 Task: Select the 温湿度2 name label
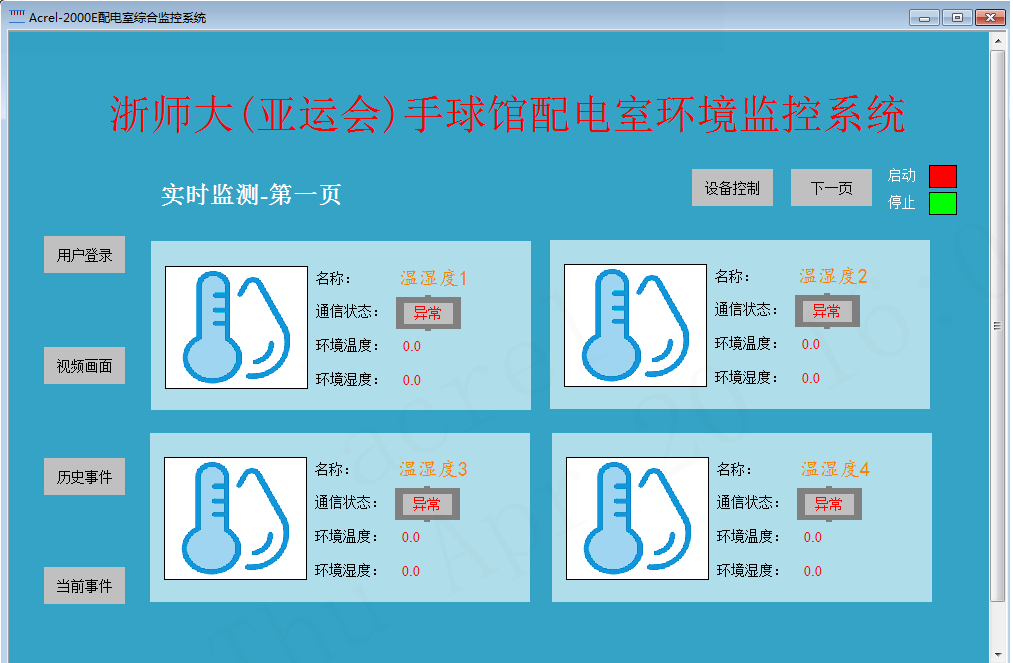point(833,277)
